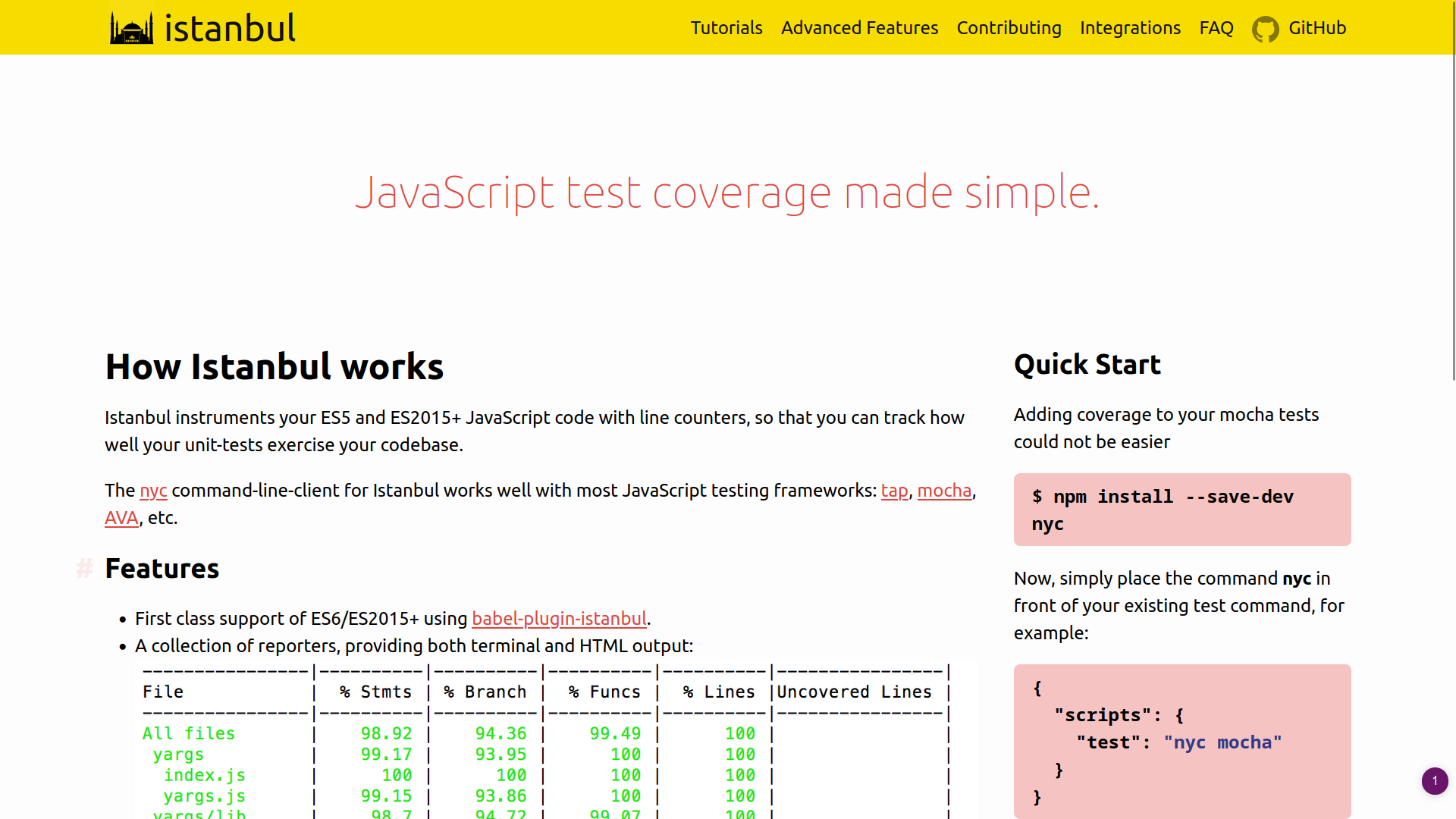Open the mocha framework link
Screen dimensions: 1456x819
click(944, 491)
